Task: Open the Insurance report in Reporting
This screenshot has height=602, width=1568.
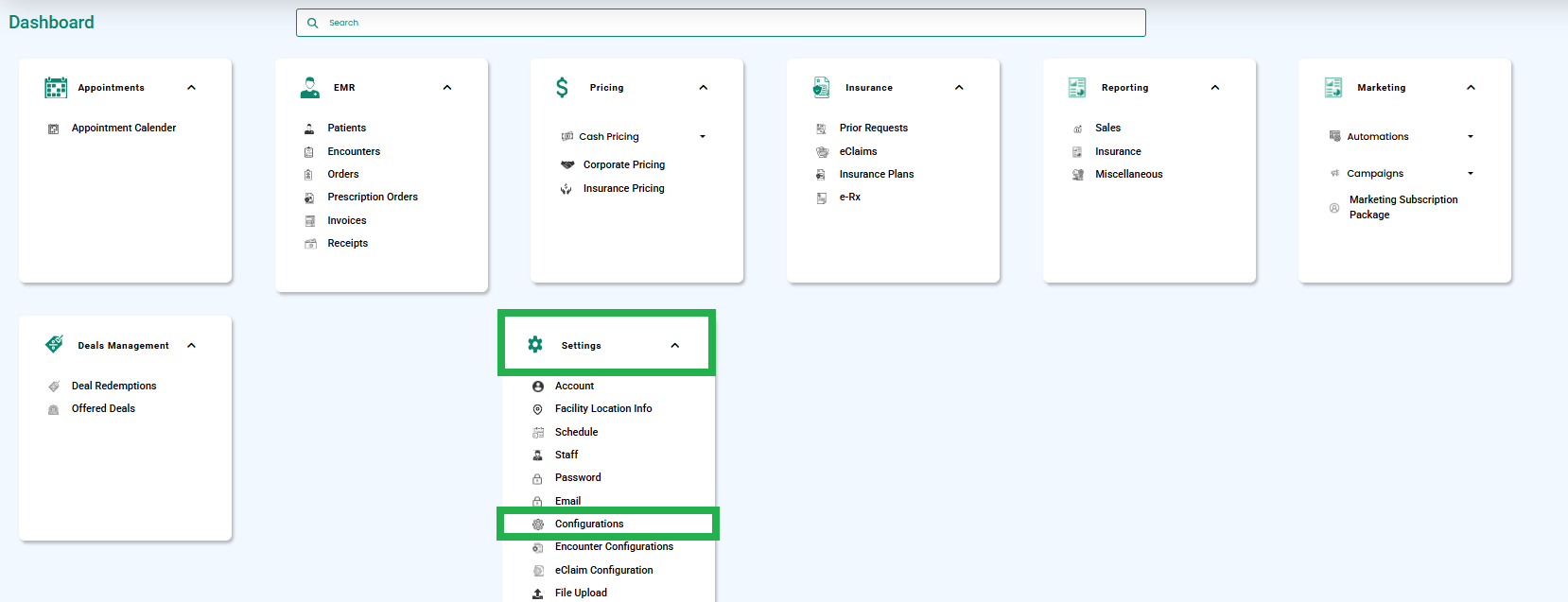Action: [1118, 152]
